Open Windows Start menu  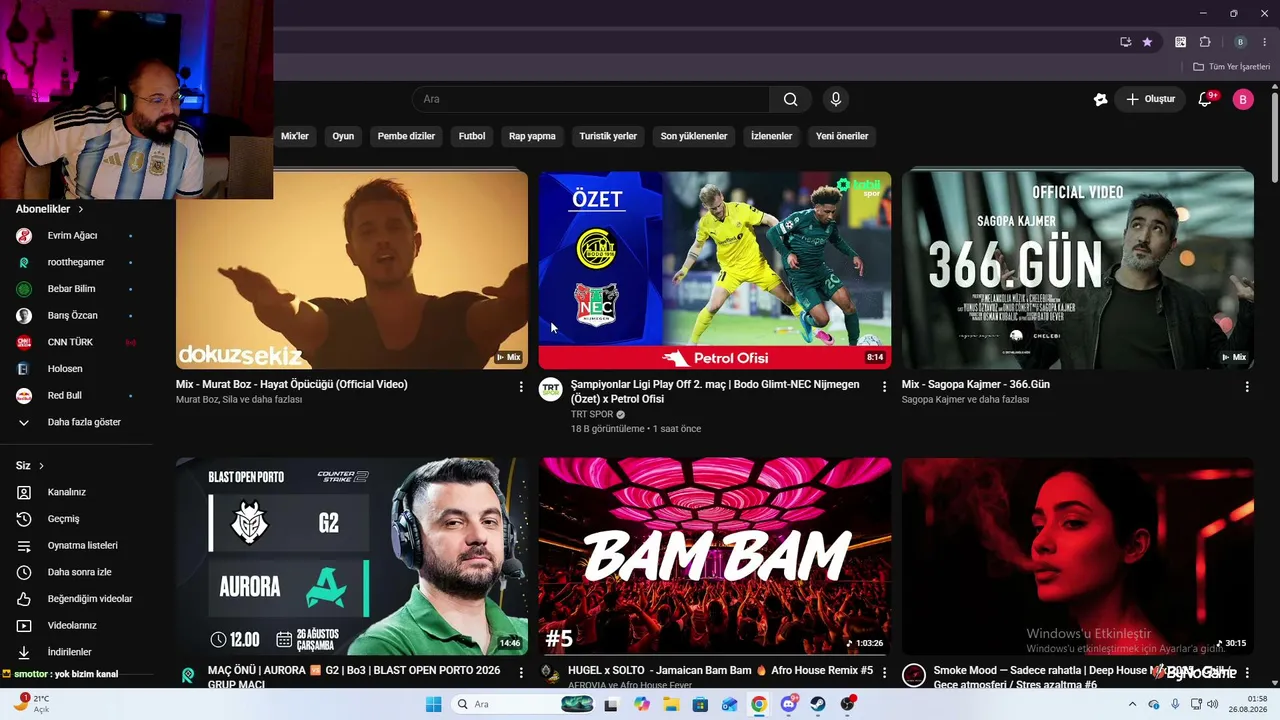point(433,704)
